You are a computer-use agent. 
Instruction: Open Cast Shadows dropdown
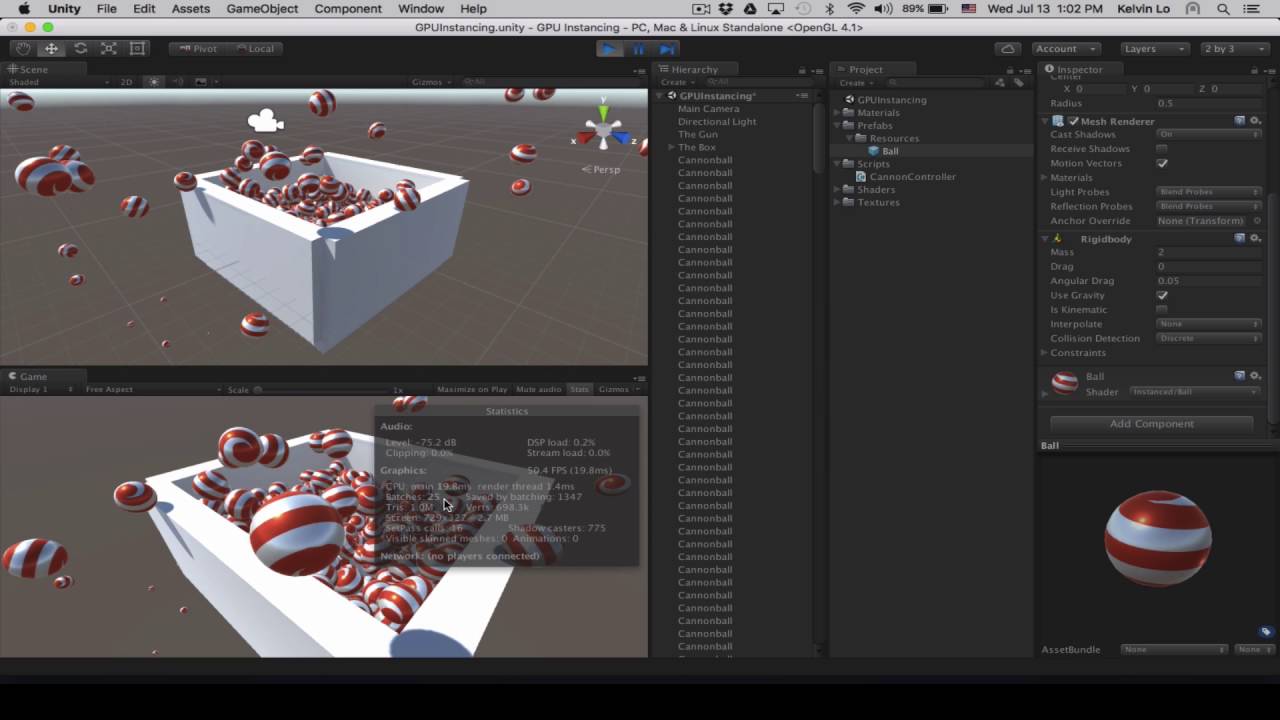[1209, 134]
